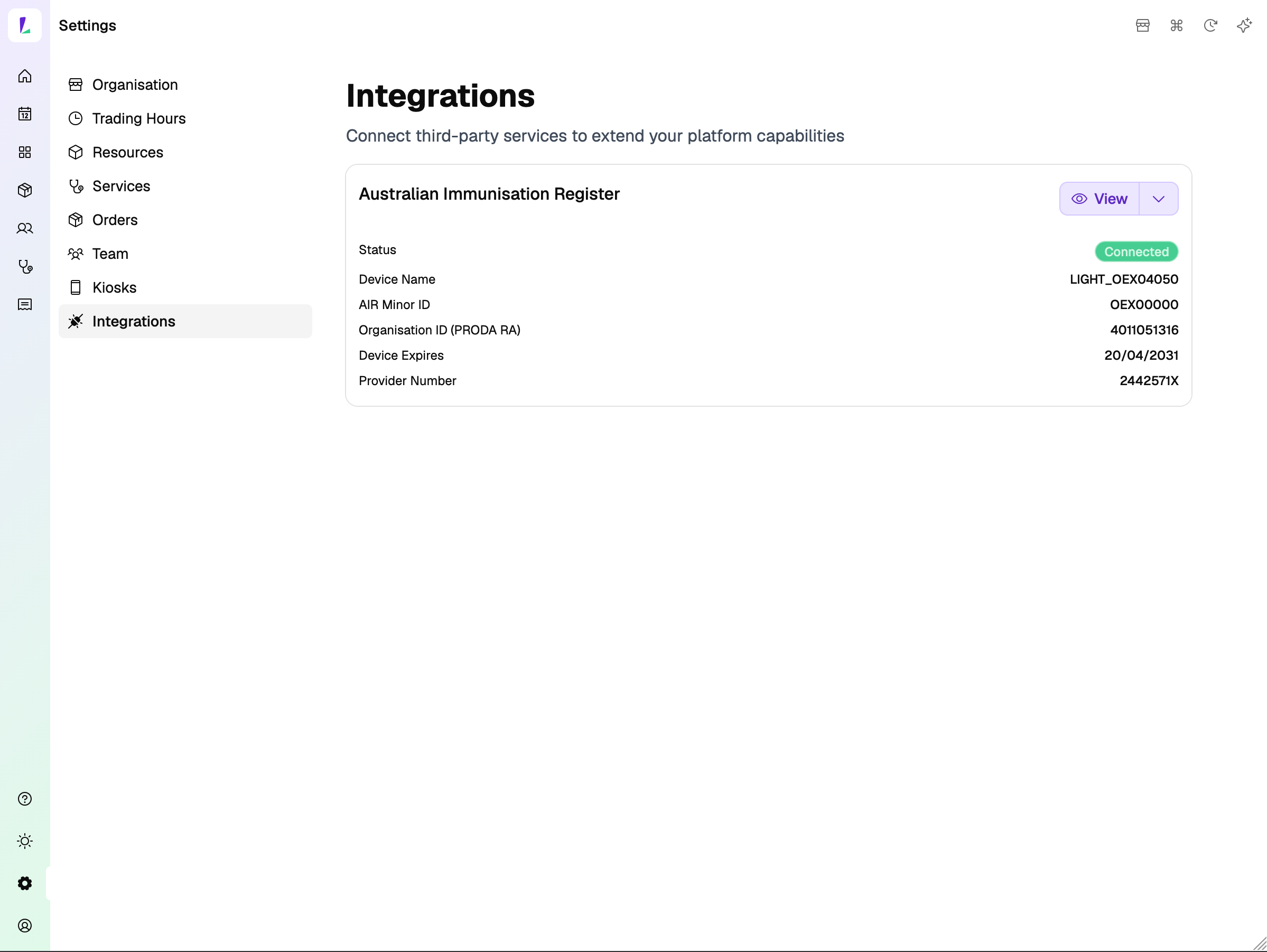Image resolution: width=1267 pixels, height=952 pixels.
Task: Click the Device Name label
Action: pos(397,279)
